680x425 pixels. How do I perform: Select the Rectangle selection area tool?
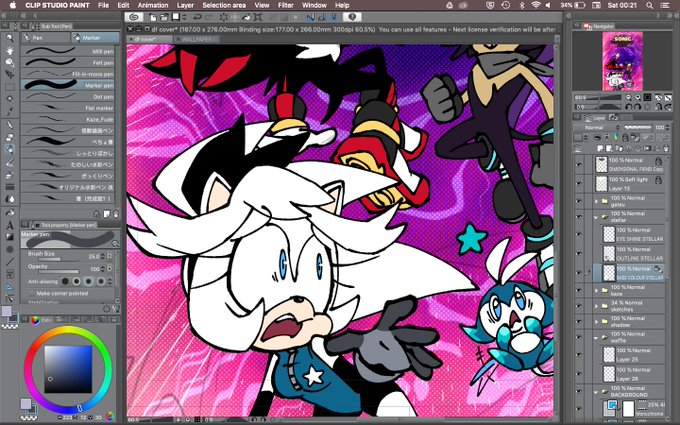point(10,87)
